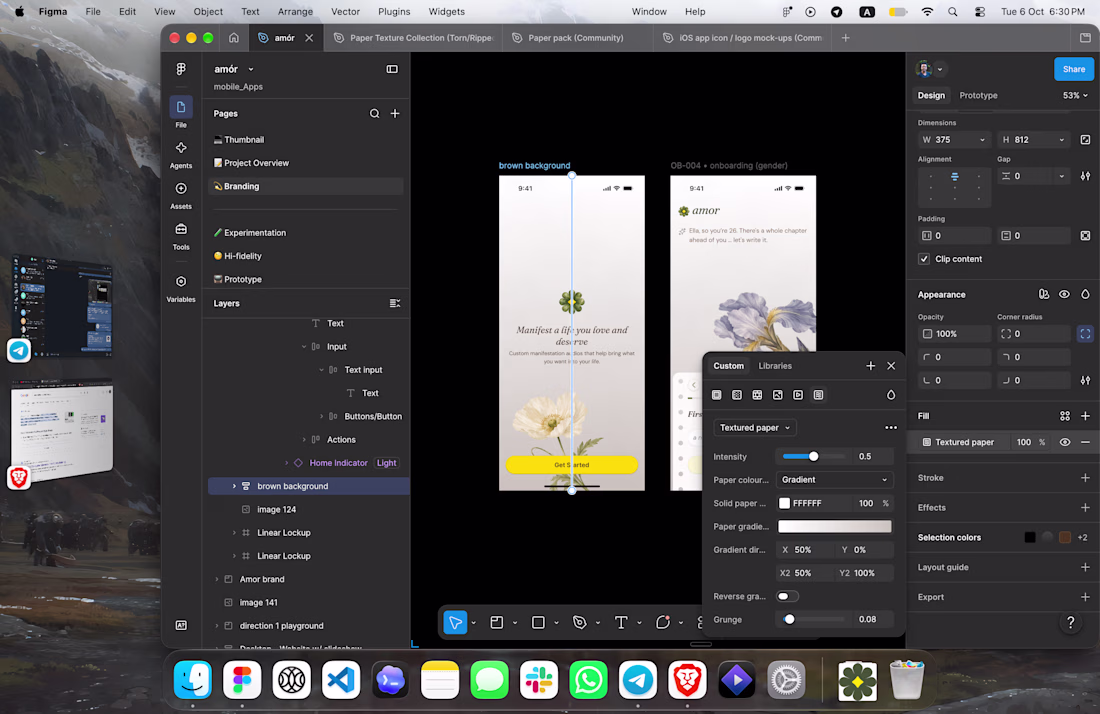The width and height of the screenshot is (1100, 714).
Task: Search pages with the magnifier icon
Action: tap(375, 114)
